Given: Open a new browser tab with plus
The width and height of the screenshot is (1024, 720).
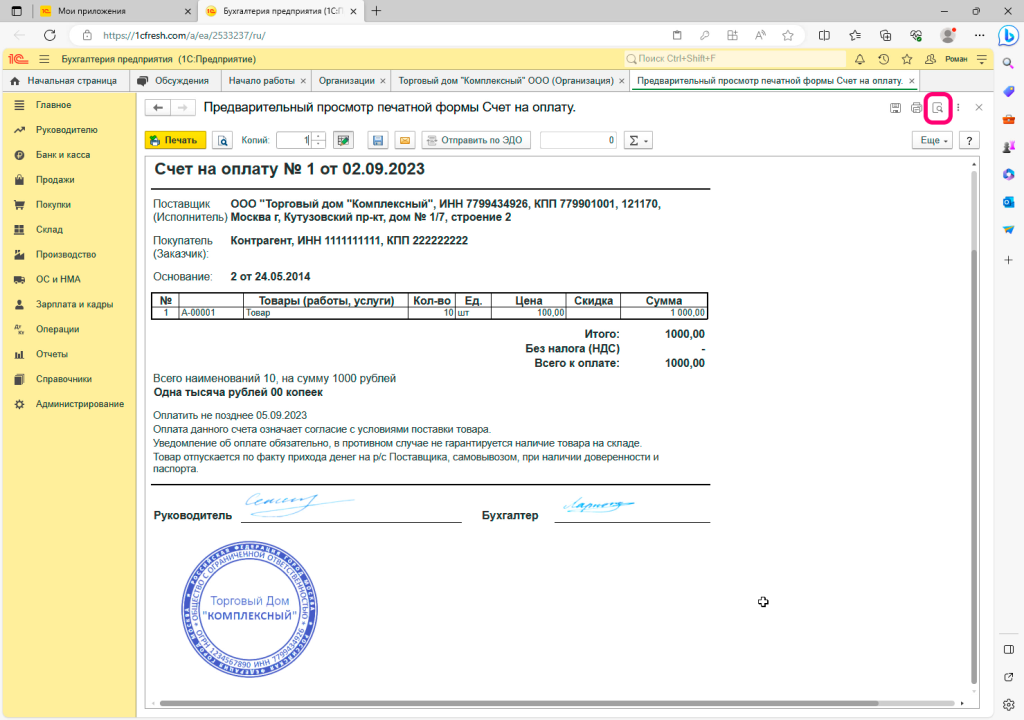Looking at the screenshot, I should pyautogui.click(x=376, y=11).
